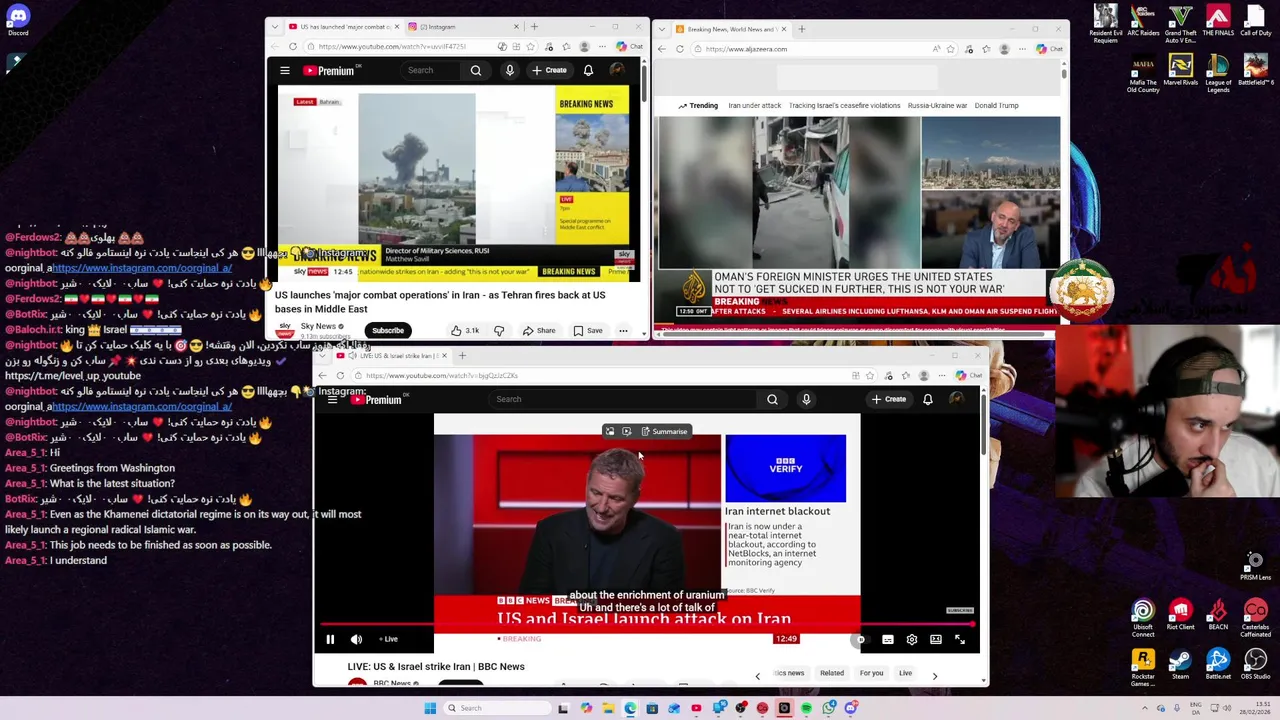Select the Instagram browser tab
1280x720 pixels.
tap(464, 27)
